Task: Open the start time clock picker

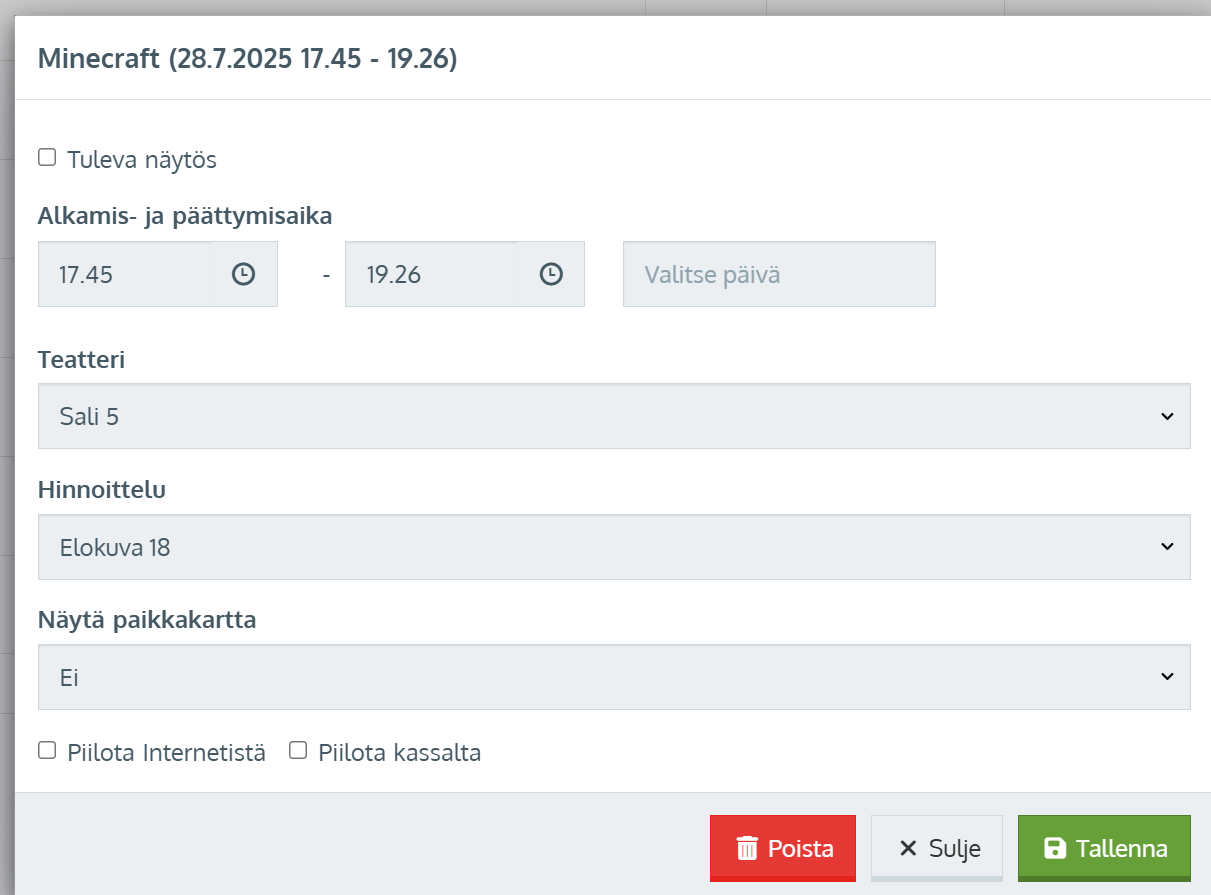Action: 243,274
